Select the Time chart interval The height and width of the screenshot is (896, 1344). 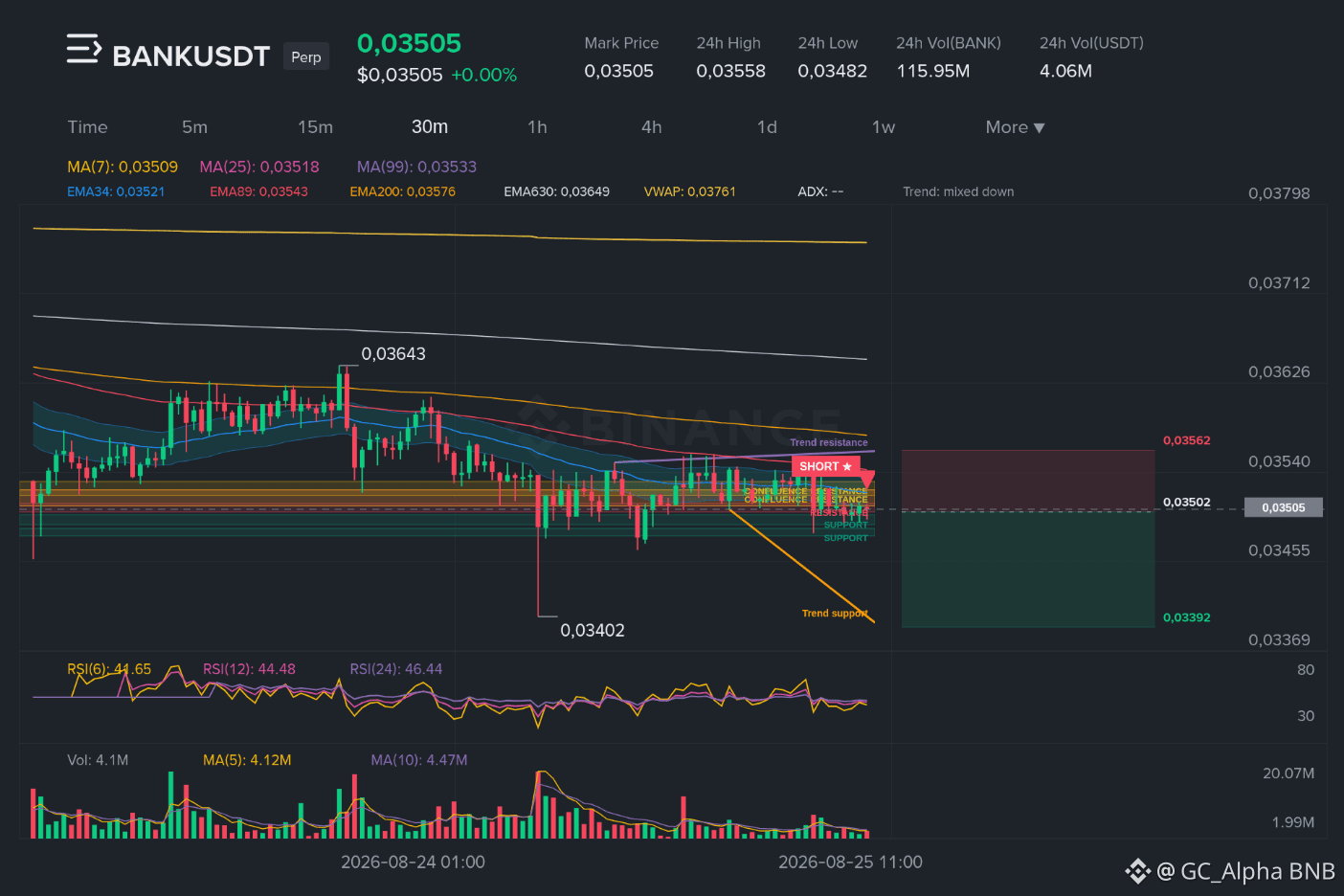(x=87, y=127)
